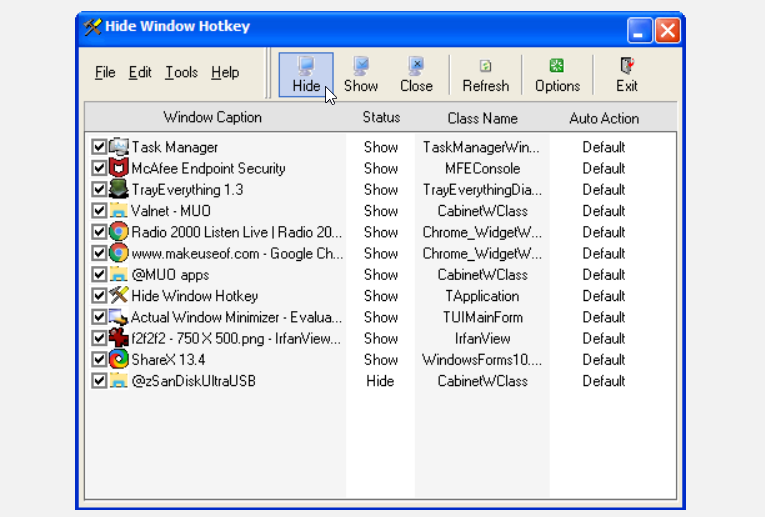Toggle the @zSanDiskUltraUSB checkbox

[99, 380]
